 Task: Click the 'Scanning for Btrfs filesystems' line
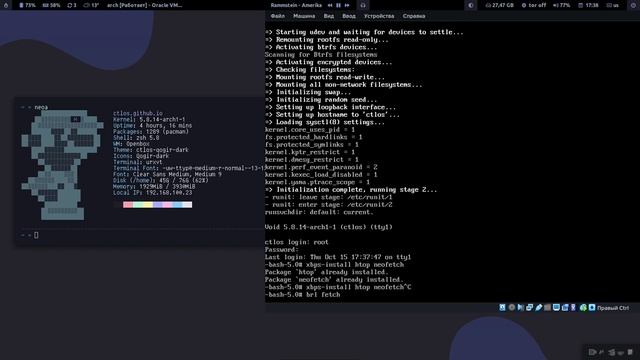(x=321, y=55)
